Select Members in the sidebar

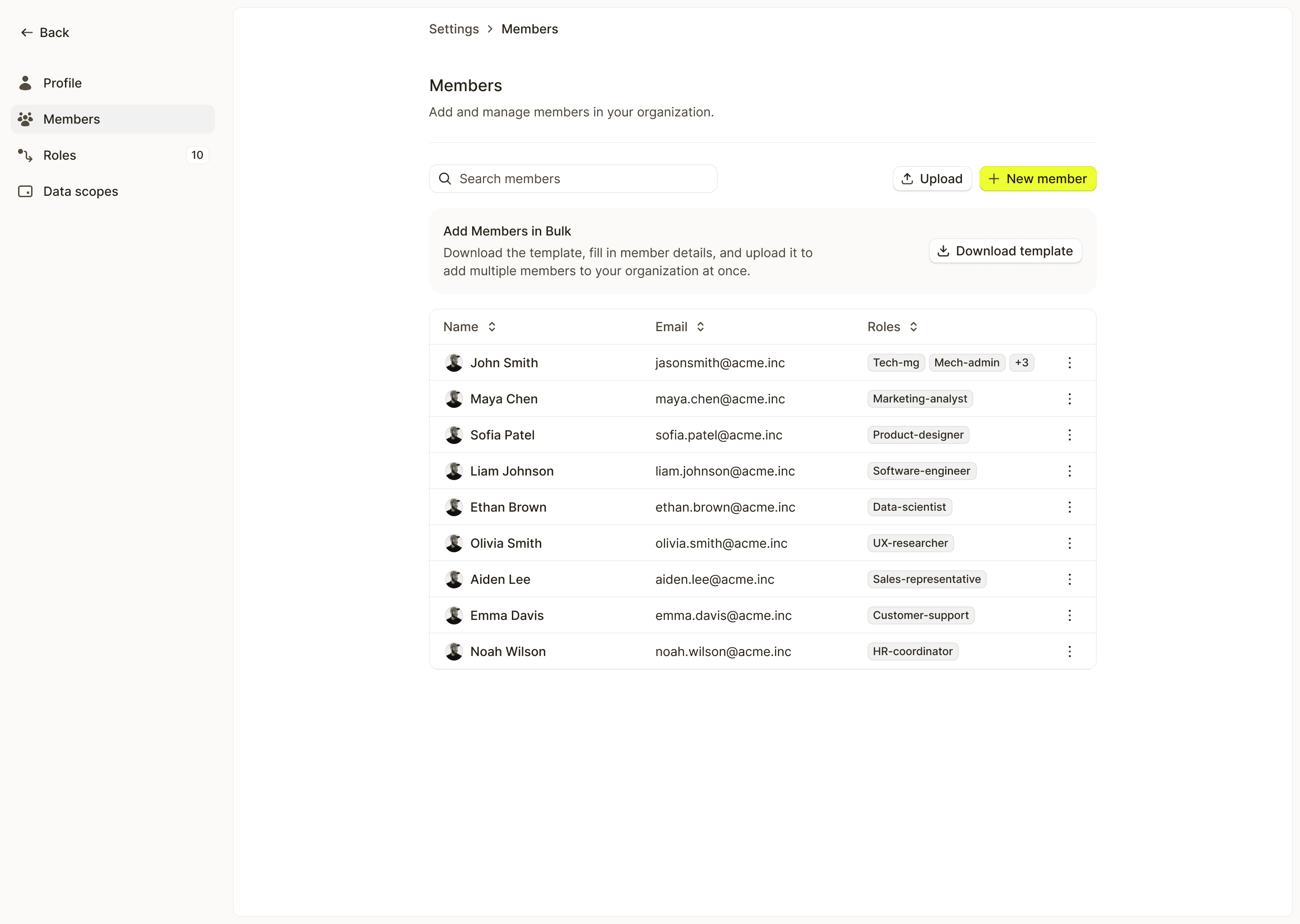(x=113, y=119)
